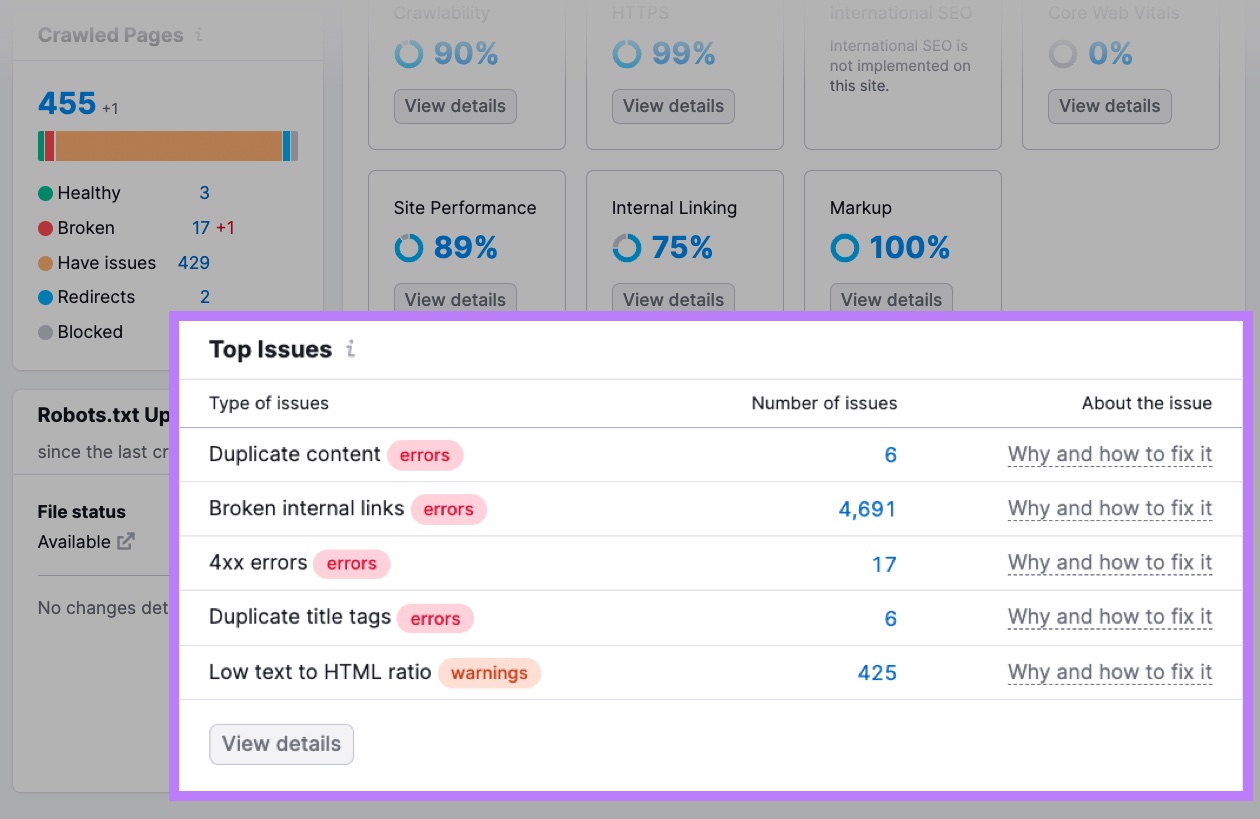Open fix guide for Broken internal links

click(1110, 508)
